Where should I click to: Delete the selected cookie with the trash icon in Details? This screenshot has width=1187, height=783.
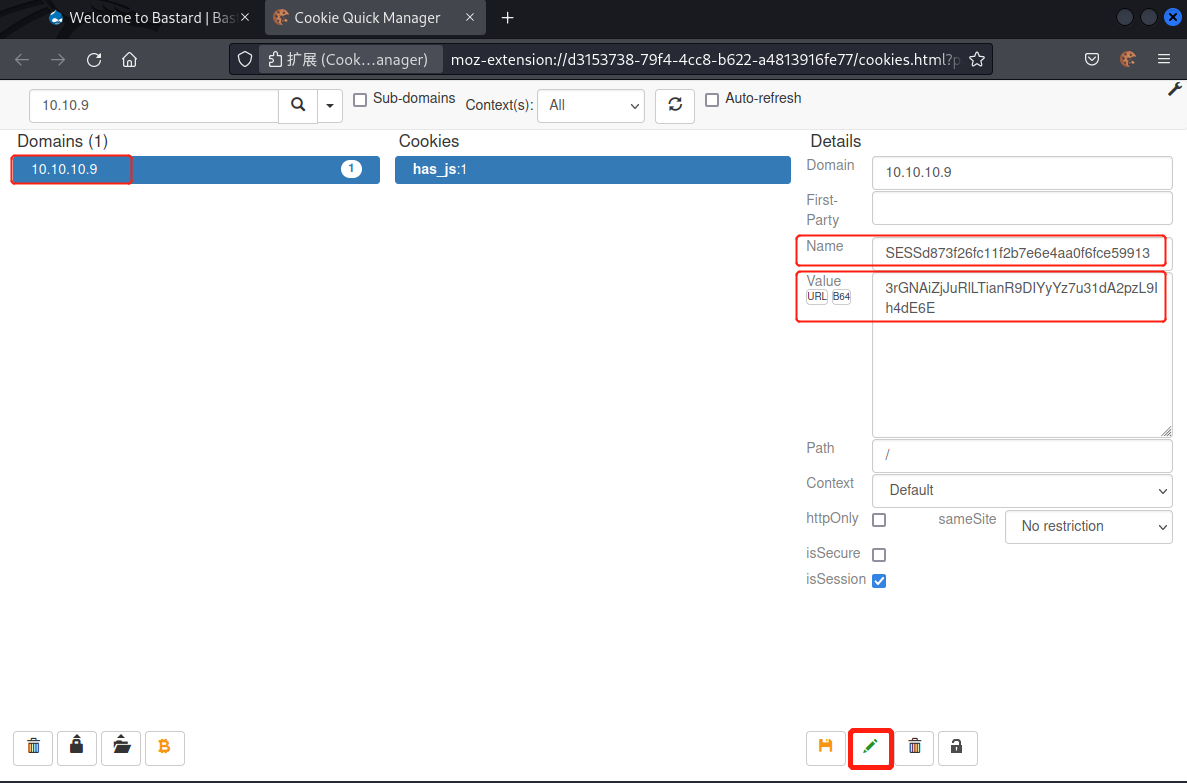(914, 747)
